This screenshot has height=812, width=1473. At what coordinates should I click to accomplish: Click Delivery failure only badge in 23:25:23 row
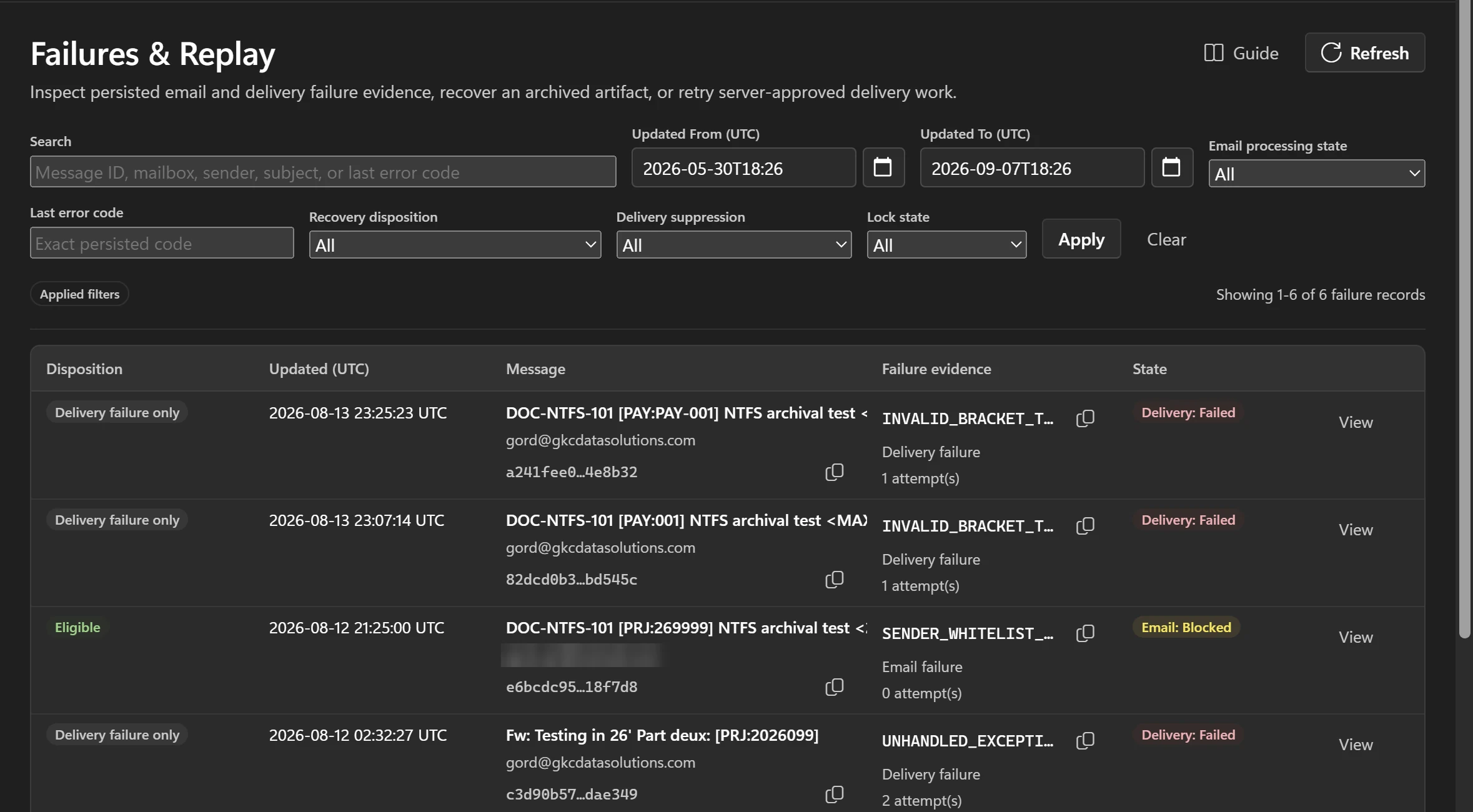click(x=117, y=413)
